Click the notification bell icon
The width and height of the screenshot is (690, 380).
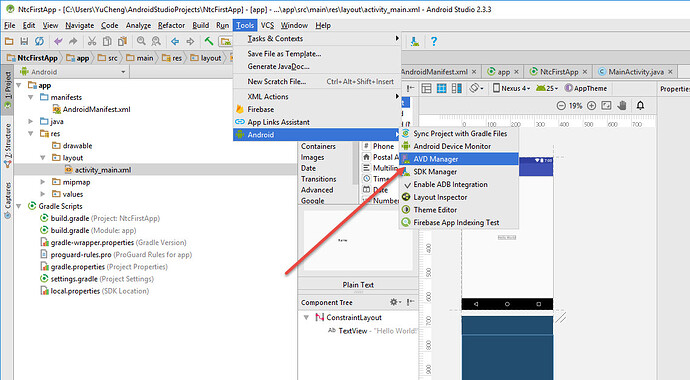640,106
